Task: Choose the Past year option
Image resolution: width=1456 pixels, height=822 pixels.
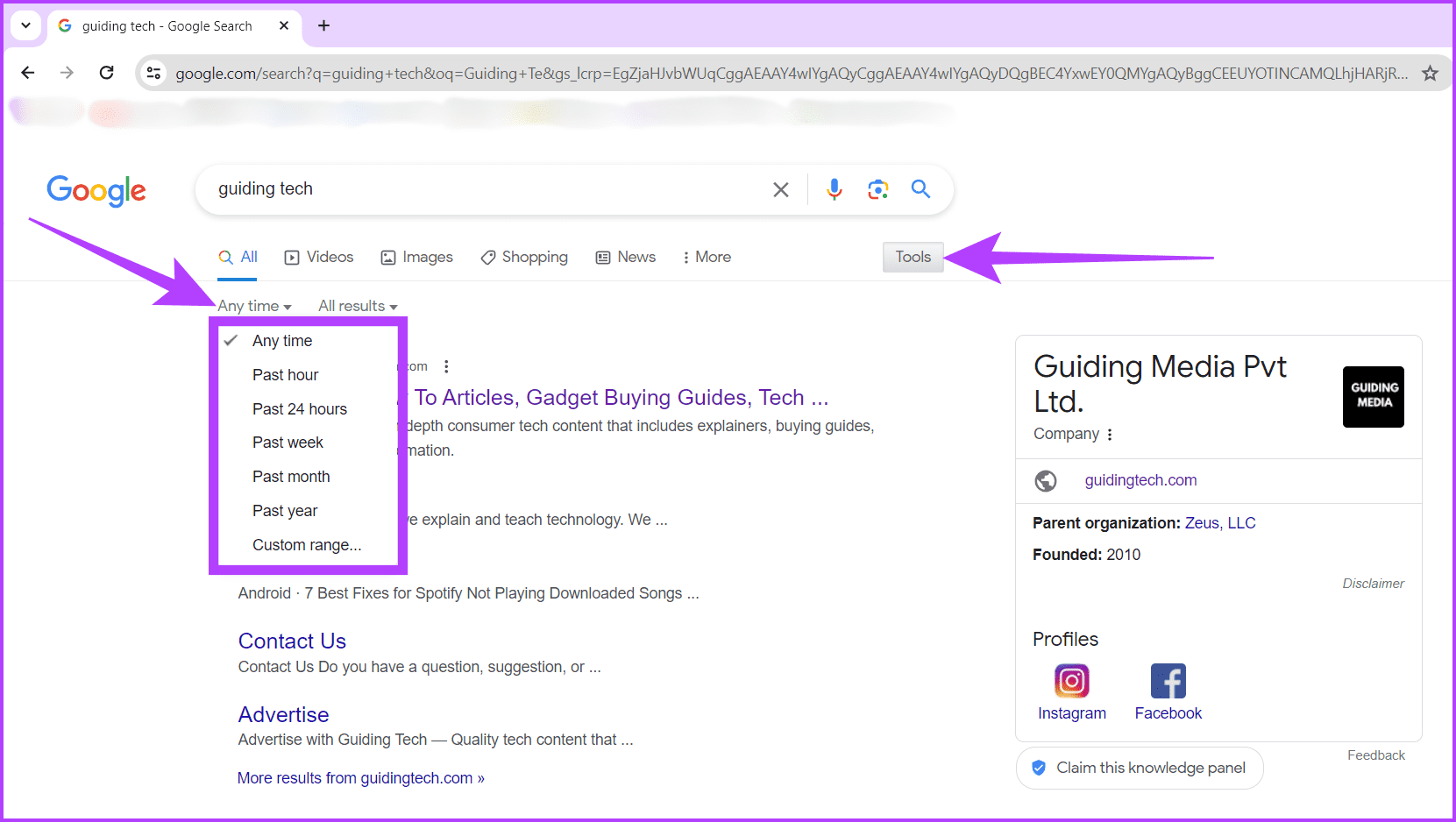Action: (x=285, y=510)
